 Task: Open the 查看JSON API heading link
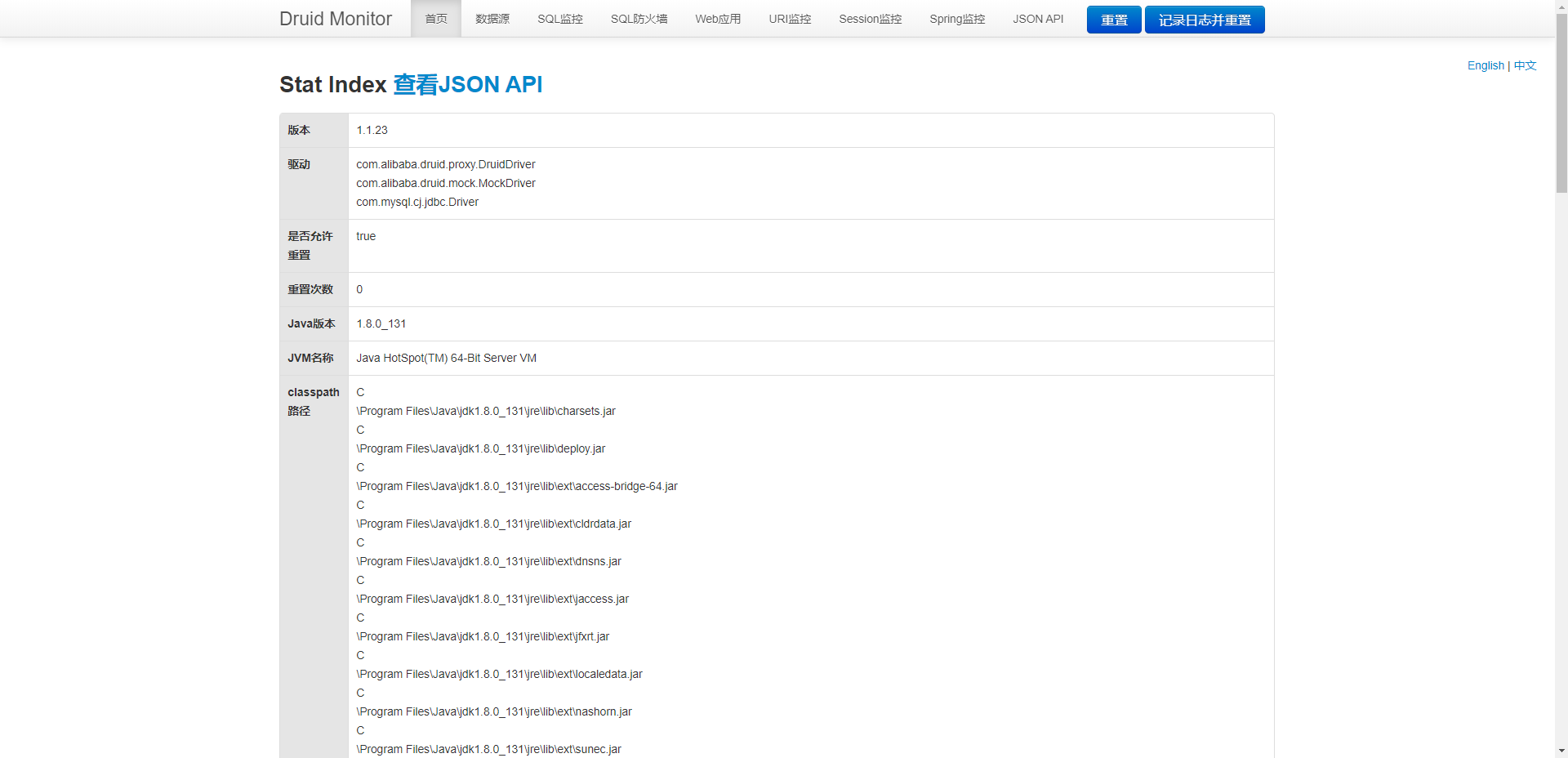coord(467,85)
